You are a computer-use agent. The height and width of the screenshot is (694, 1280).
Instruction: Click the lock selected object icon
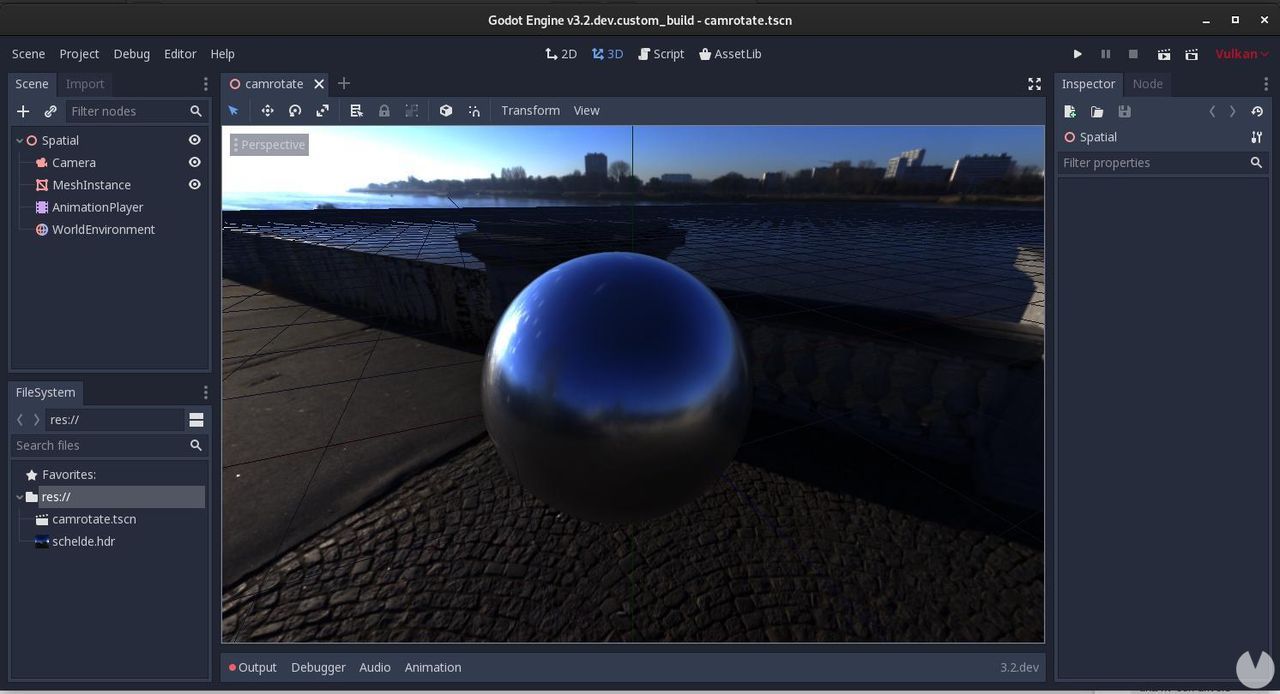[x=384, y=111]
